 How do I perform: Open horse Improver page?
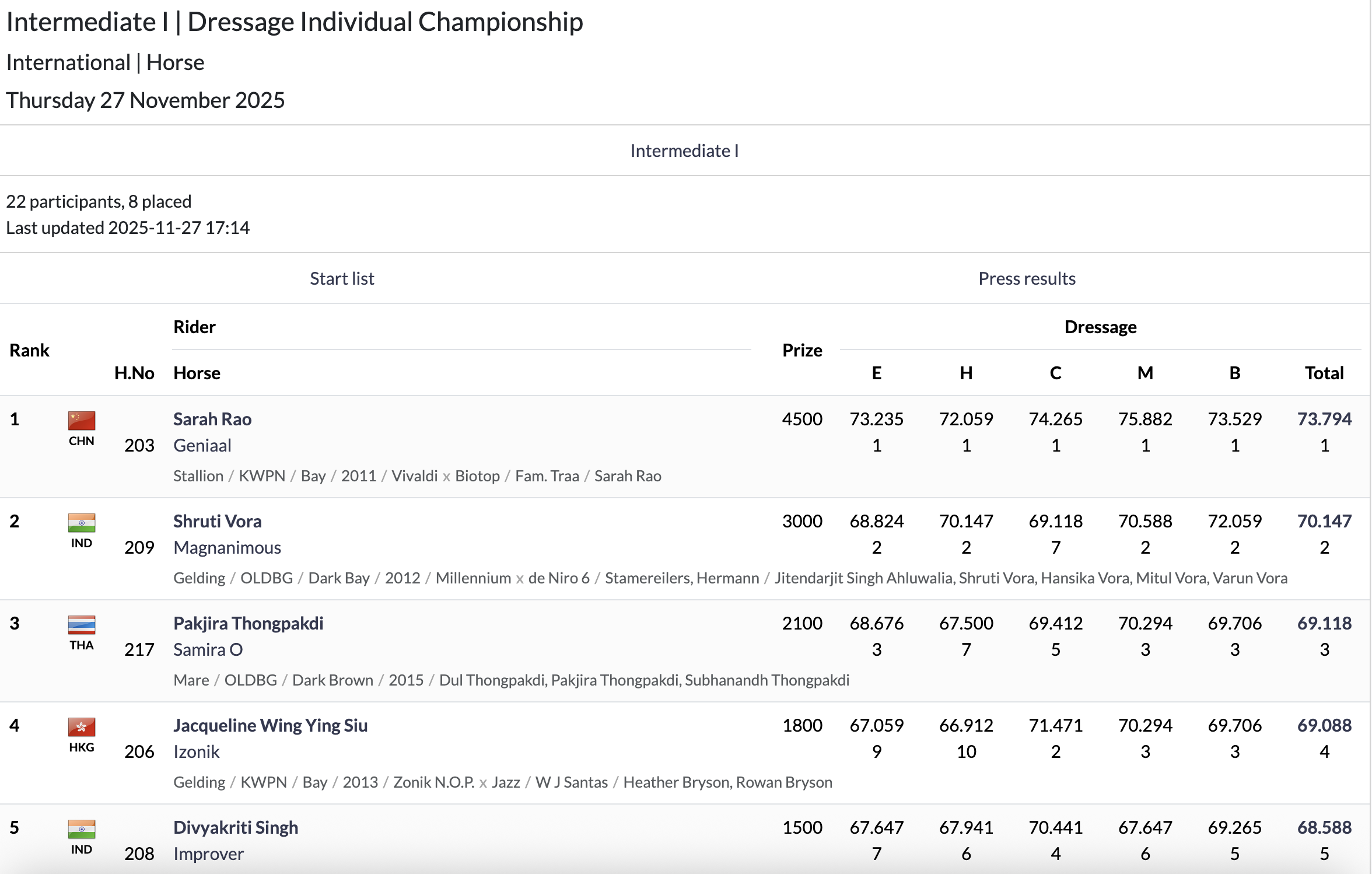click(208, 854)
